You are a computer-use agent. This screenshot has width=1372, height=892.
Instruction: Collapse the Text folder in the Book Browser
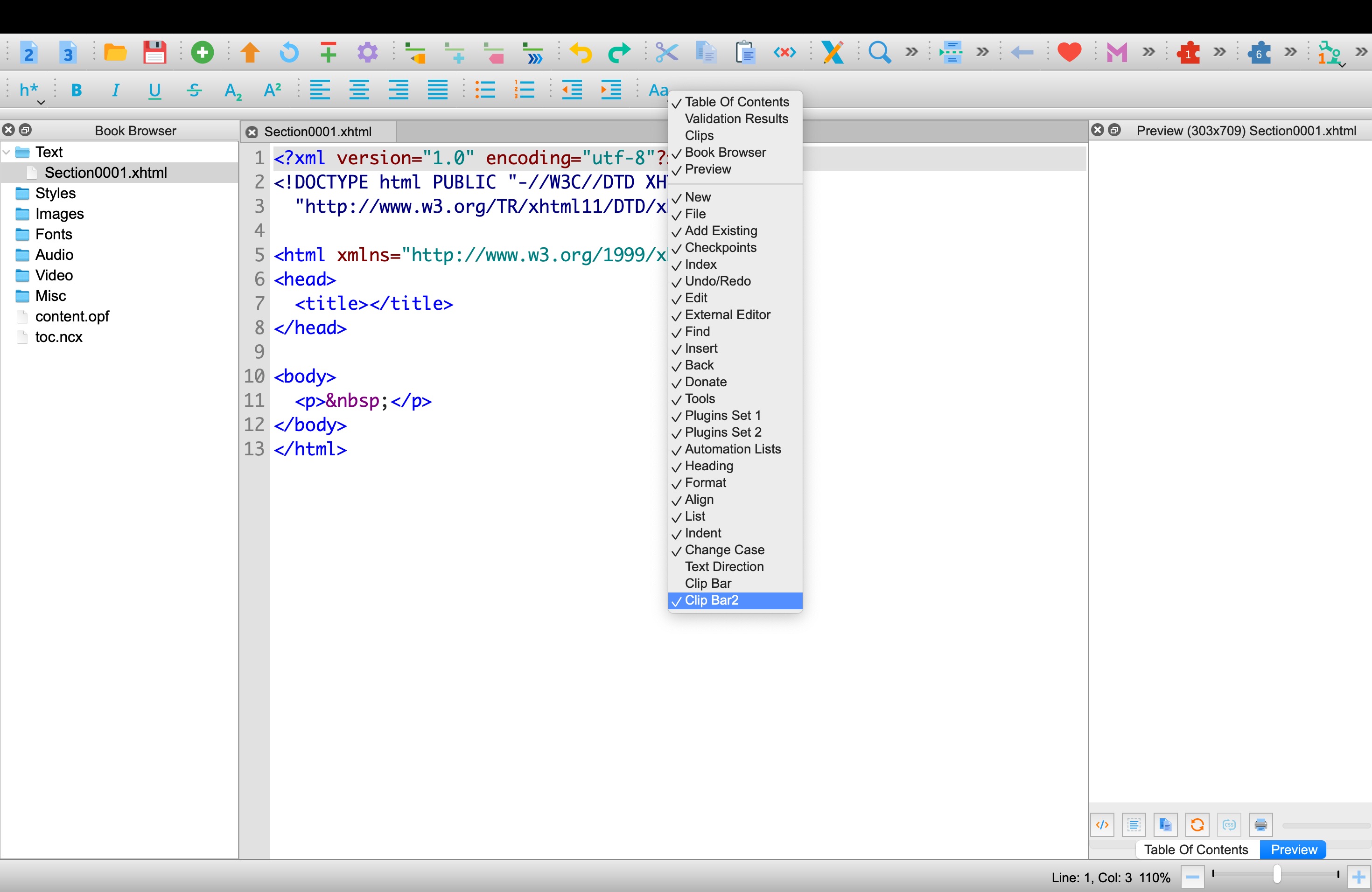7,152
